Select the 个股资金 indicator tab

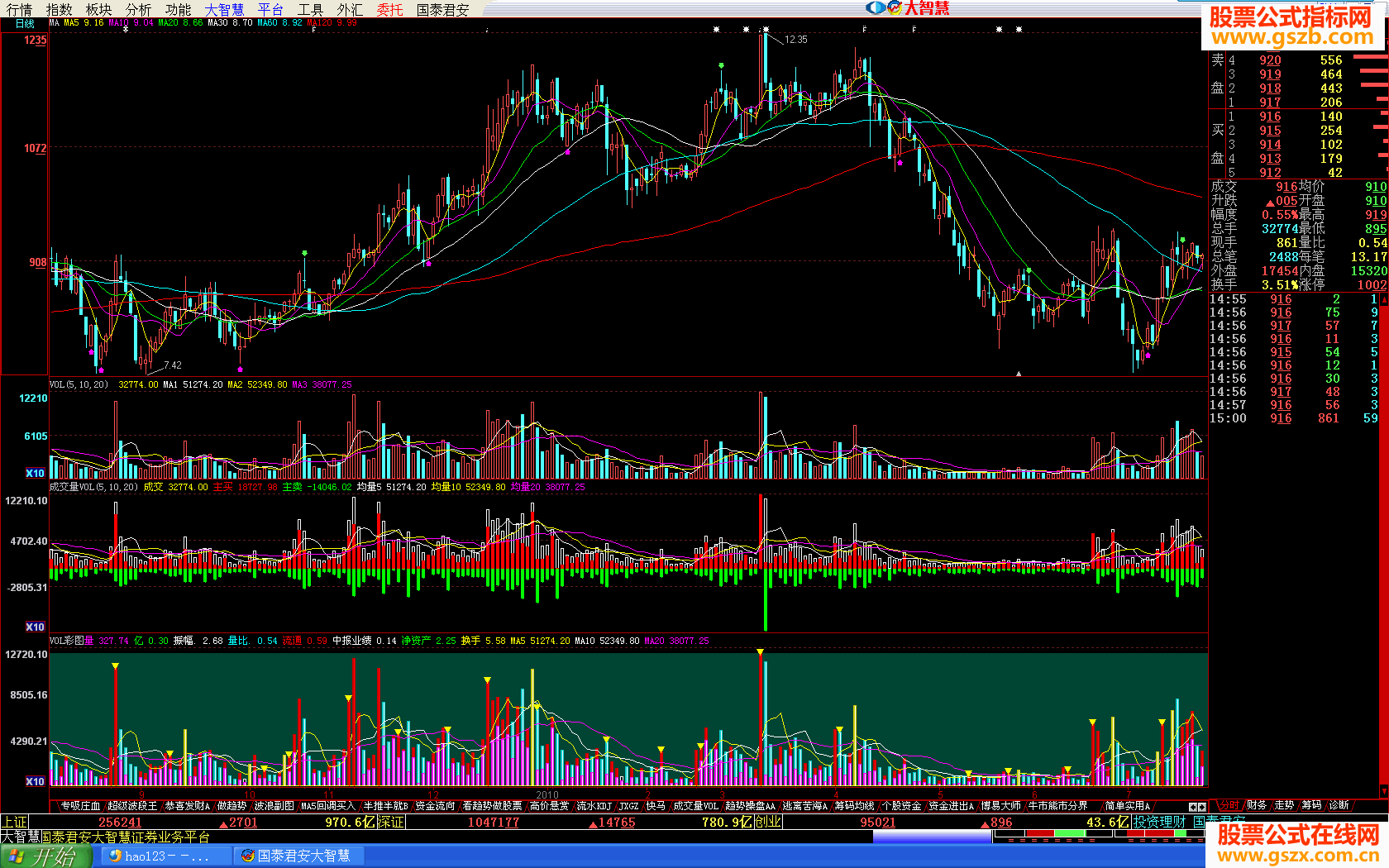point(902,805)
